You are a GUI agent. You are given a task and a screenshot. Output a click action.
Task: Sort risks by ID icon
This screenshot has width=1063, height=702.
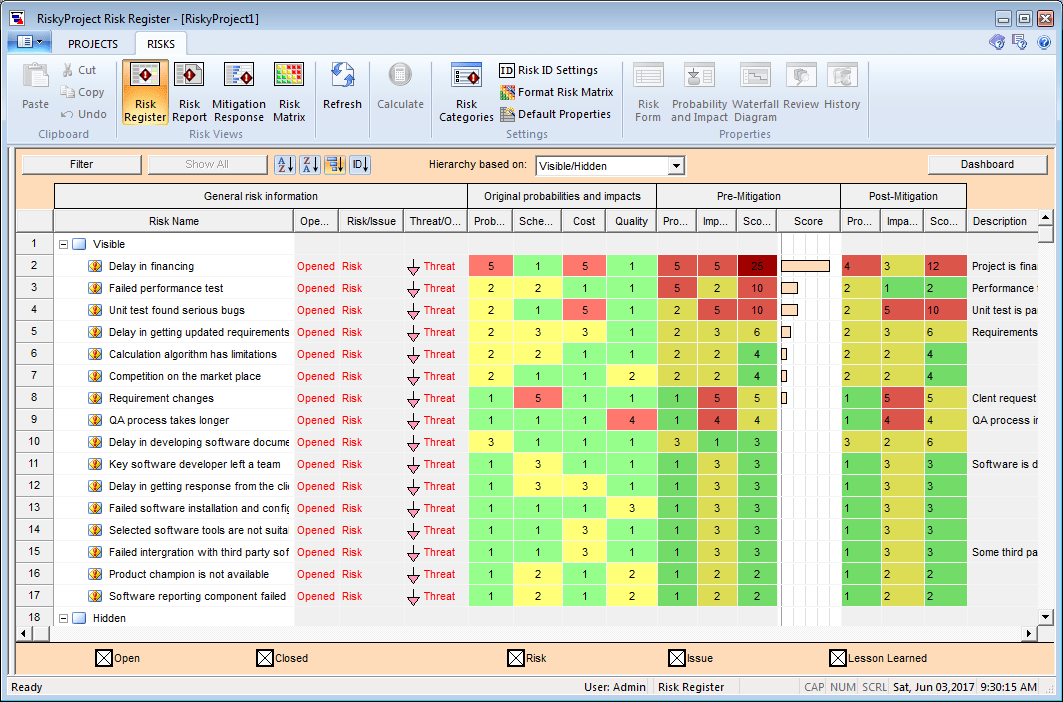tap(360, 165)
